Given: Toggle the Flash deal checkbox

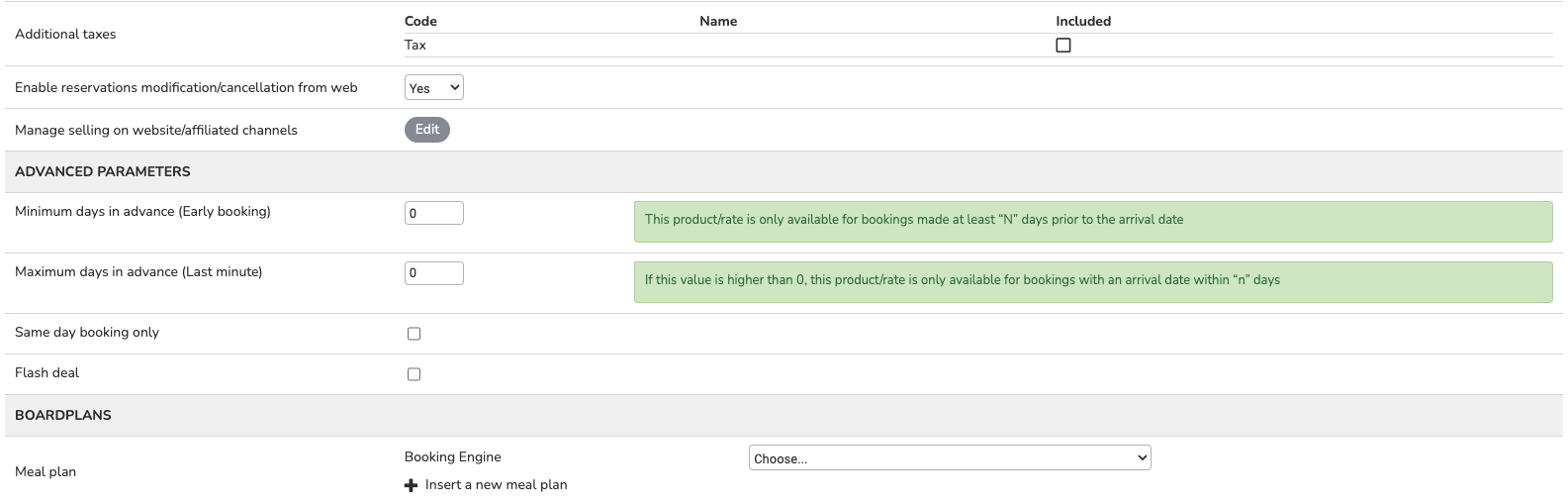Looking at the screenshot, I should pos(414,374).
